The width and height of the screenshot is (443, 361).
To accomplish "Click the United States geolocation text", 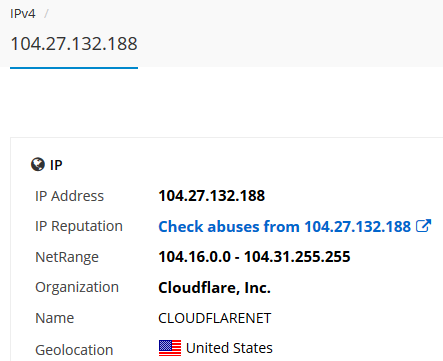I will pos(229,348).
